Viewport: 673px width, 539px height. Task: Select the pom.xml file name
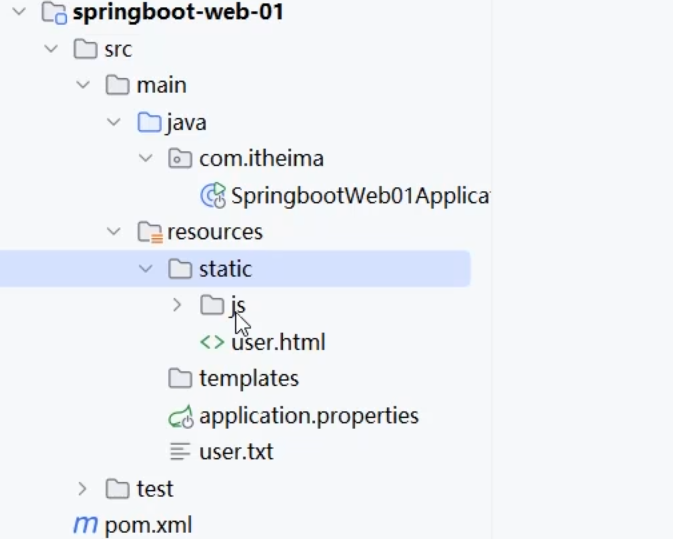[x=148, y=525]
